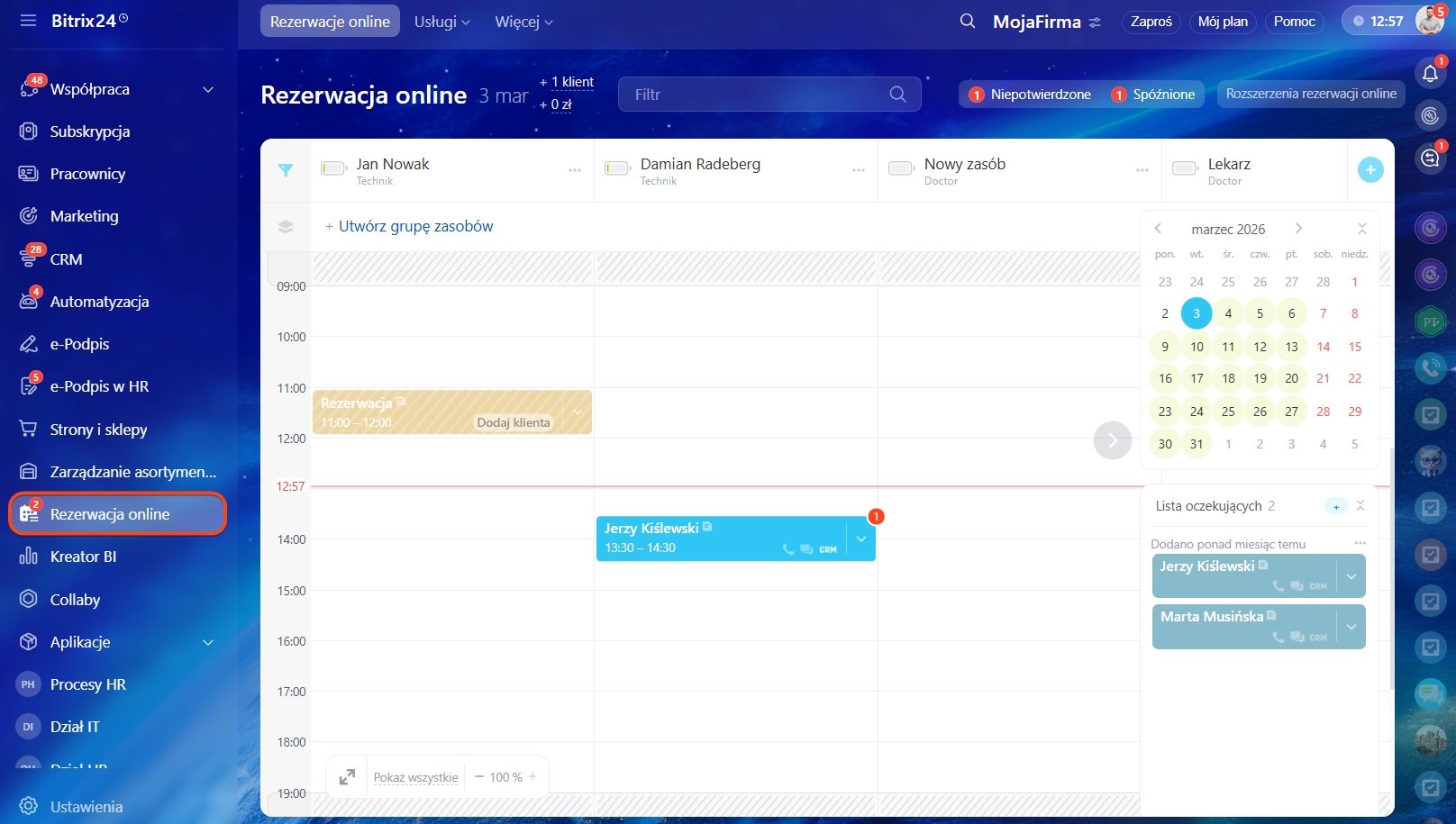This screenshot has height=824, width=1456.
Task: Open options menu for Jan Nowak
Action: tap(574, 170)
